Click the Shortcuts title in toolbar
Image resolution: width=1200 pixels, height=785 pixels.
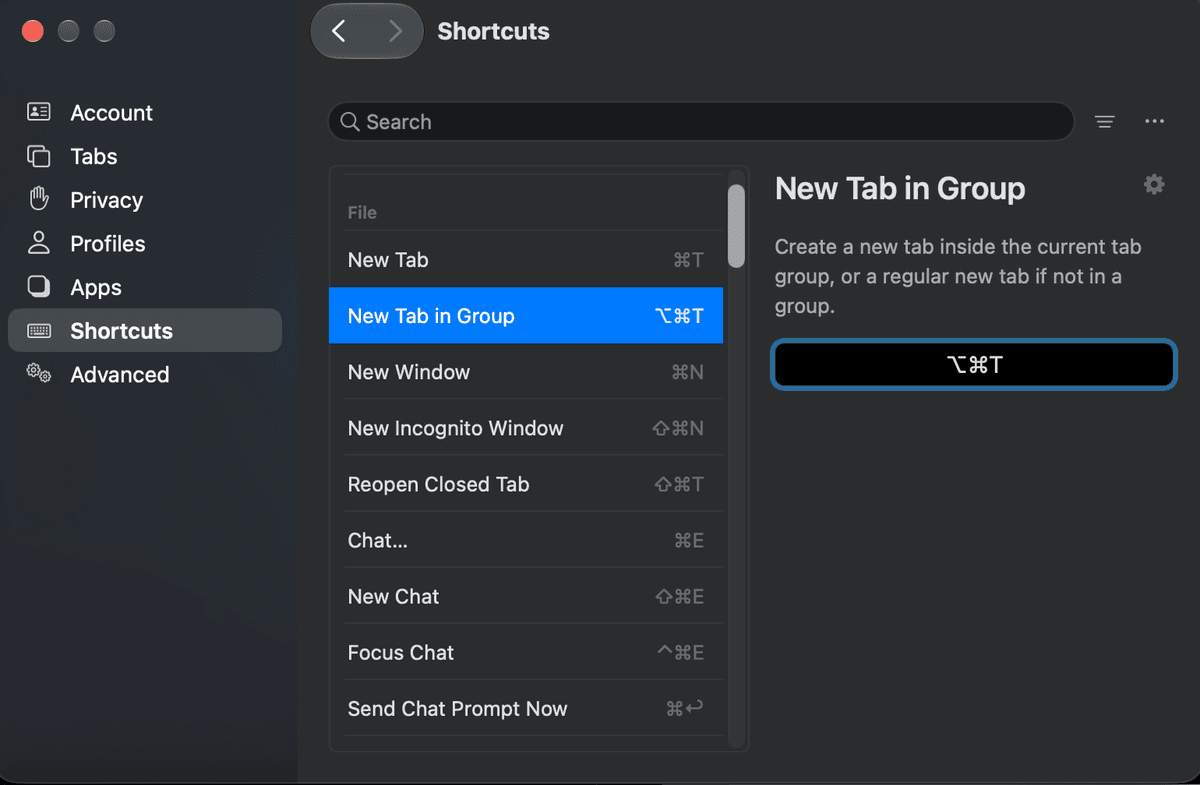[x=493, y=31]
